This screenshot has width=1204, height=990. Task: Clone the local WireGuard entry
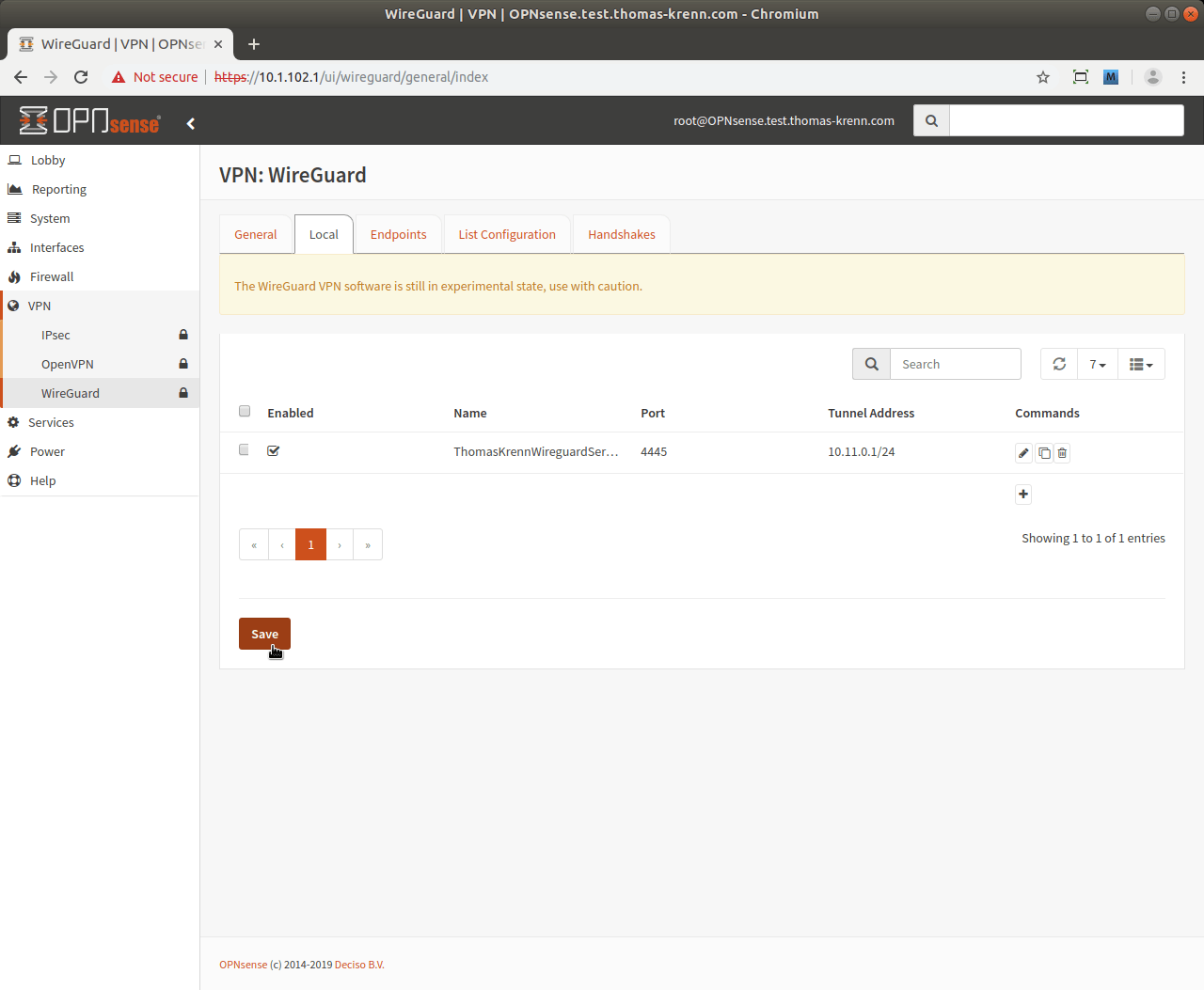[1044, 453]
